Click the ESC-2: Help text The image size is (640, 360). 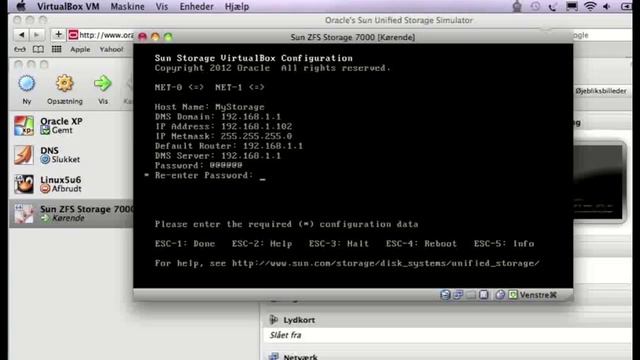(x=262, y=244)
